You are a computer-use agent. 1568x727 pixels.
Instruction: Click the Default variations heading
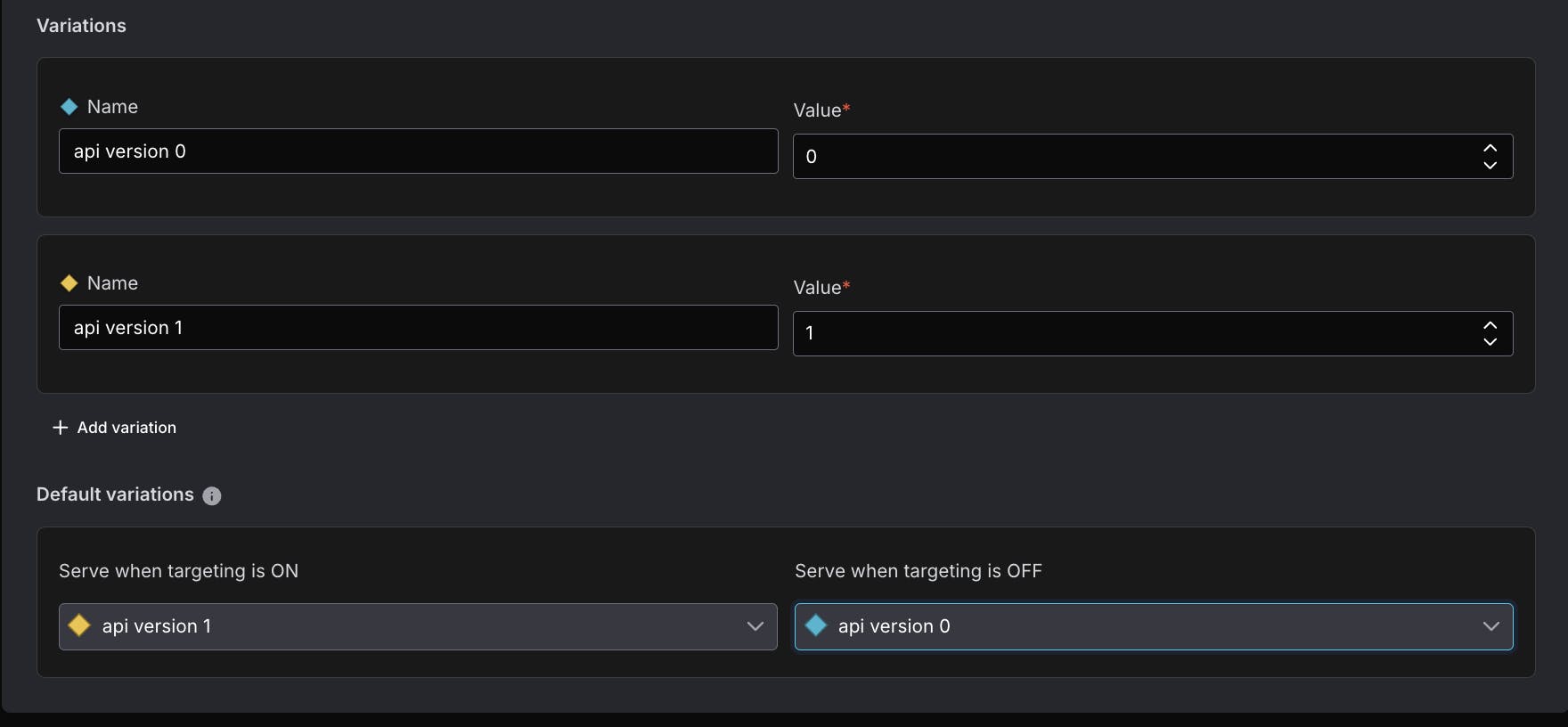[115, 494]
